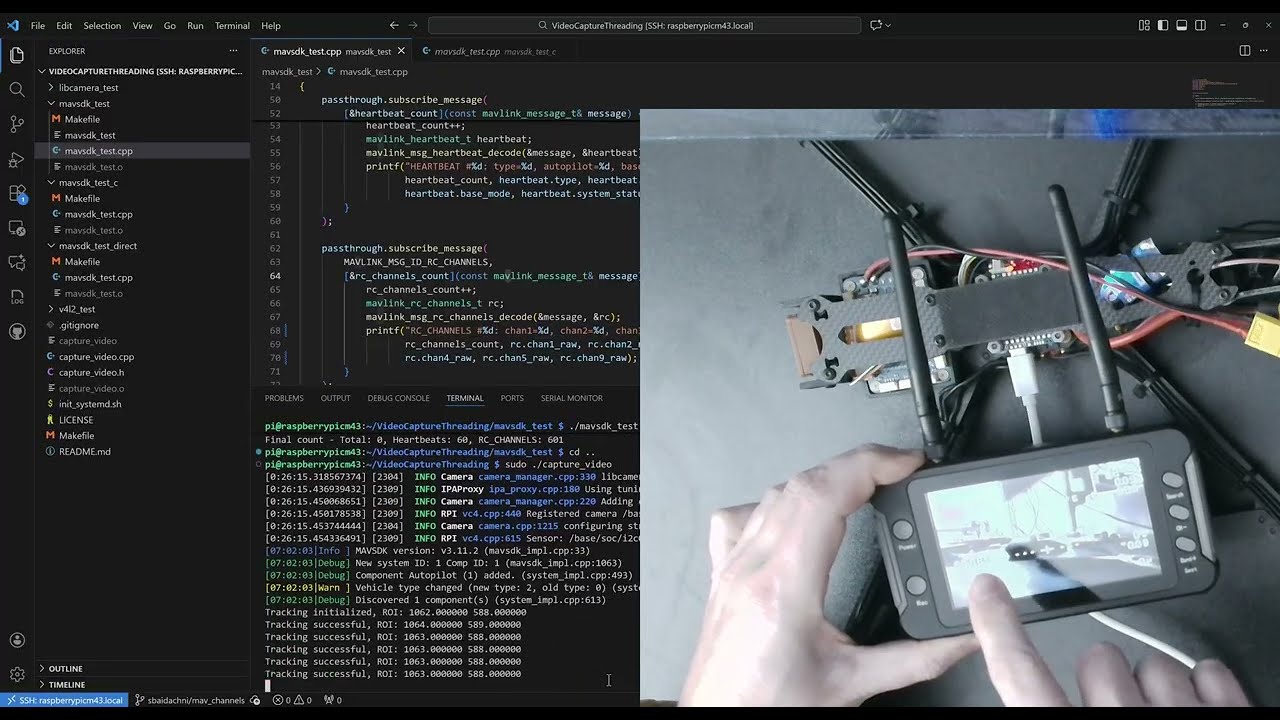Open the Explorer view in activity bar
The image size is (1280, 720).
click(17, 55)
